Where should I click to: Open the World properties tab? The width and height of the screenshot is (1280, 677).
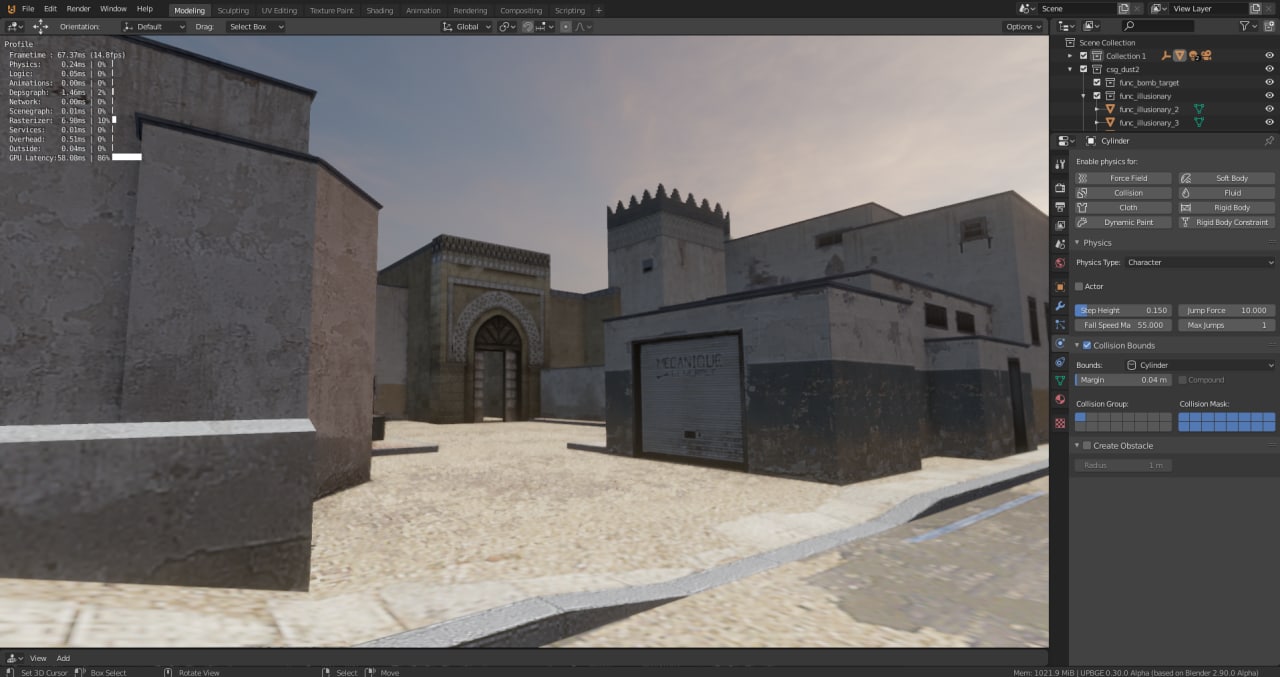(1060, 263)
